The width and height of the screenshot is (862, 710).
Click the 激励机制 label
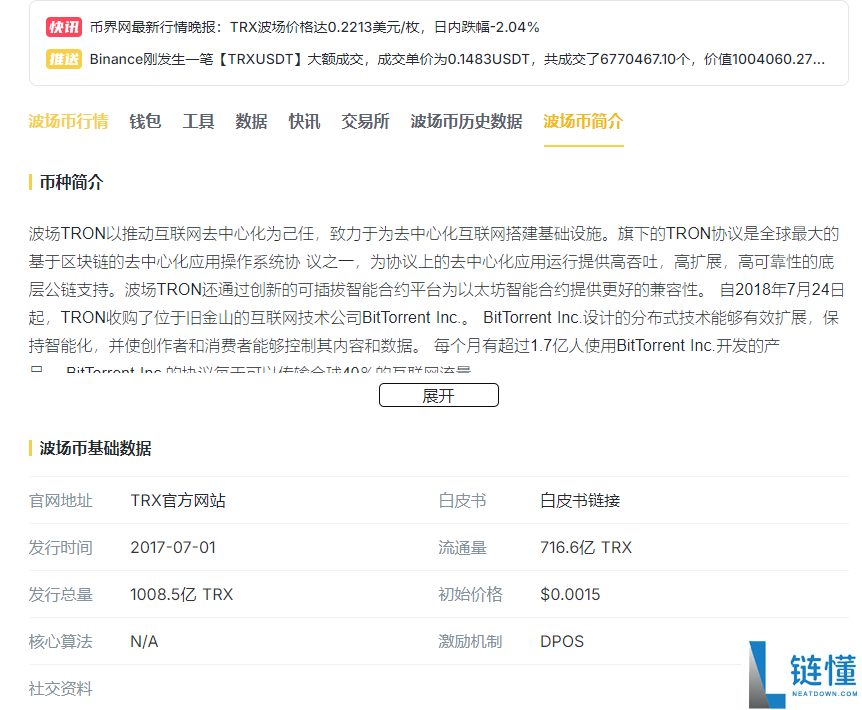pos(470,641)
